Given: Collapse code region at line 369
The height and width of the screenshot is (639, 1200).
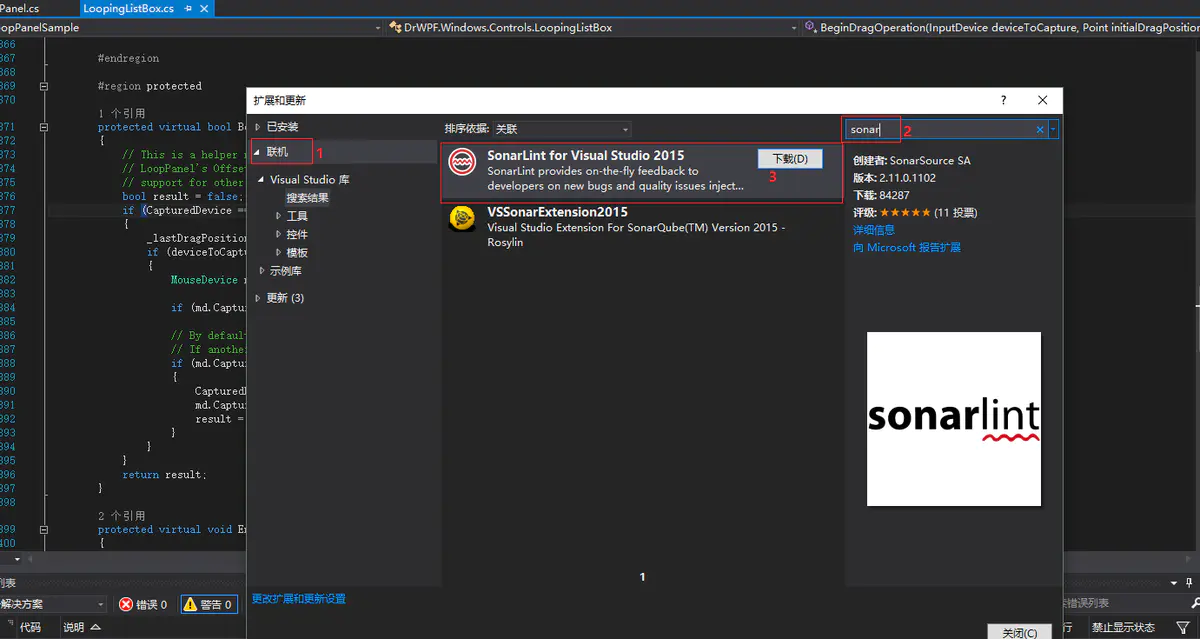Looking at the screenshot, I should click(44, 87).
